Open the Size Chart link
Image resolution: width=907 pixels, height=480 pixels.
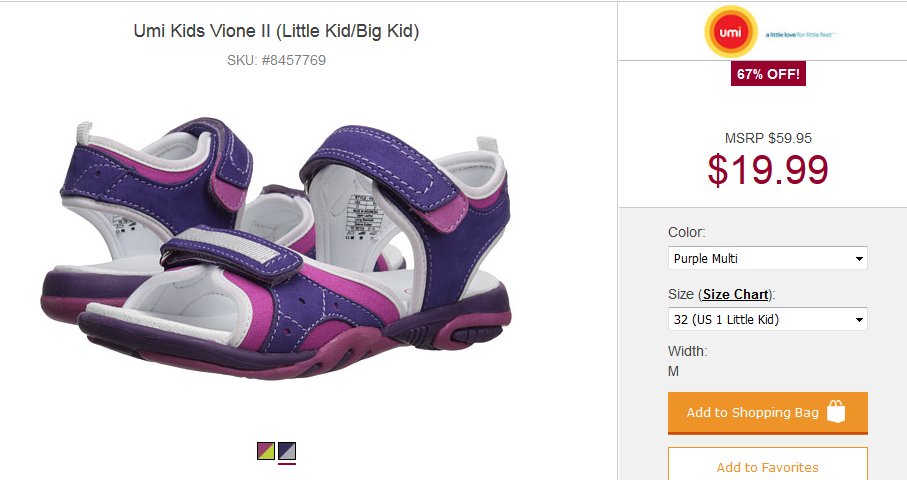tap(735, 294)
